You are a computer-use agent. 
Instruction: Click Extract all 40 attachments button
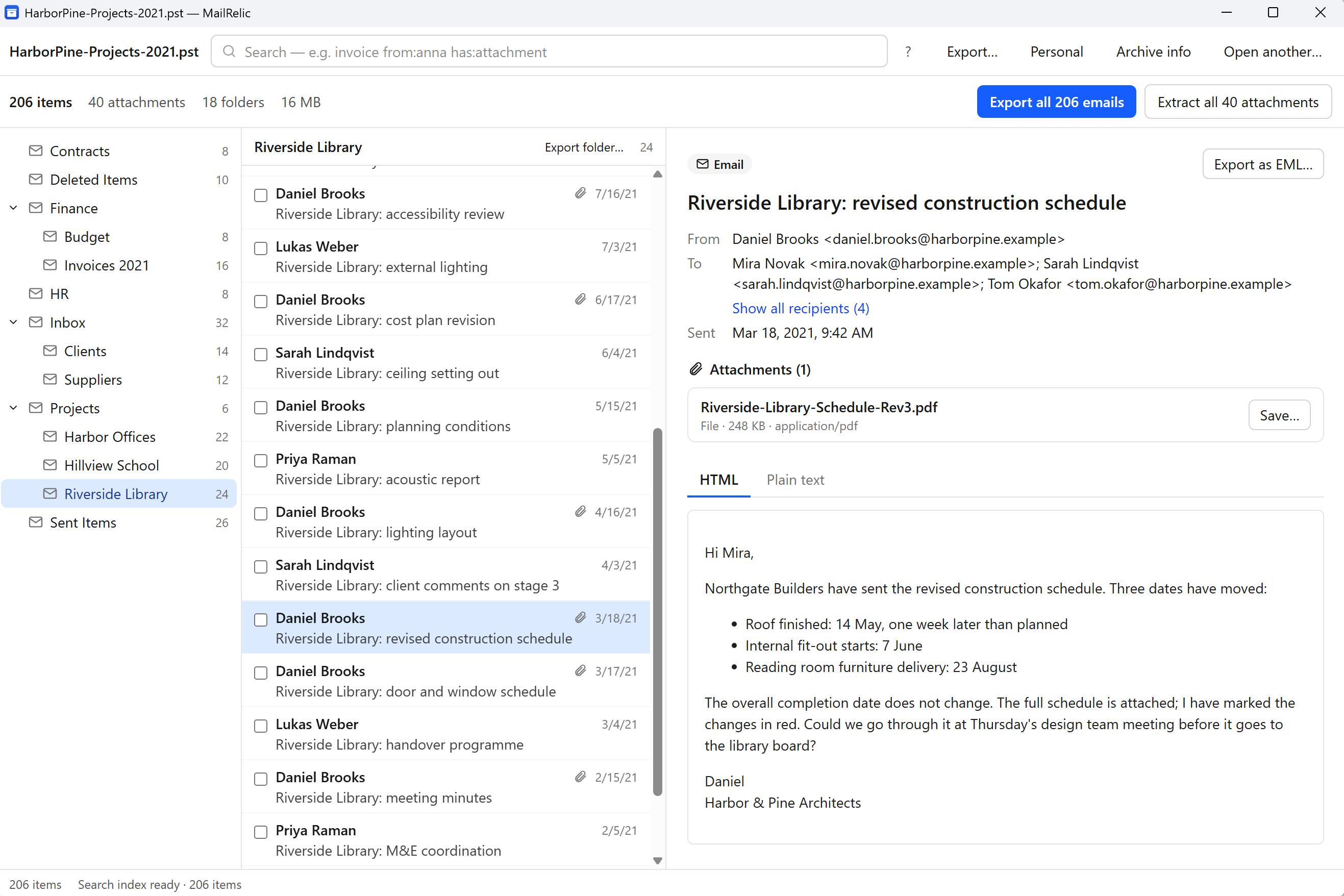[x=1238, y=102]
